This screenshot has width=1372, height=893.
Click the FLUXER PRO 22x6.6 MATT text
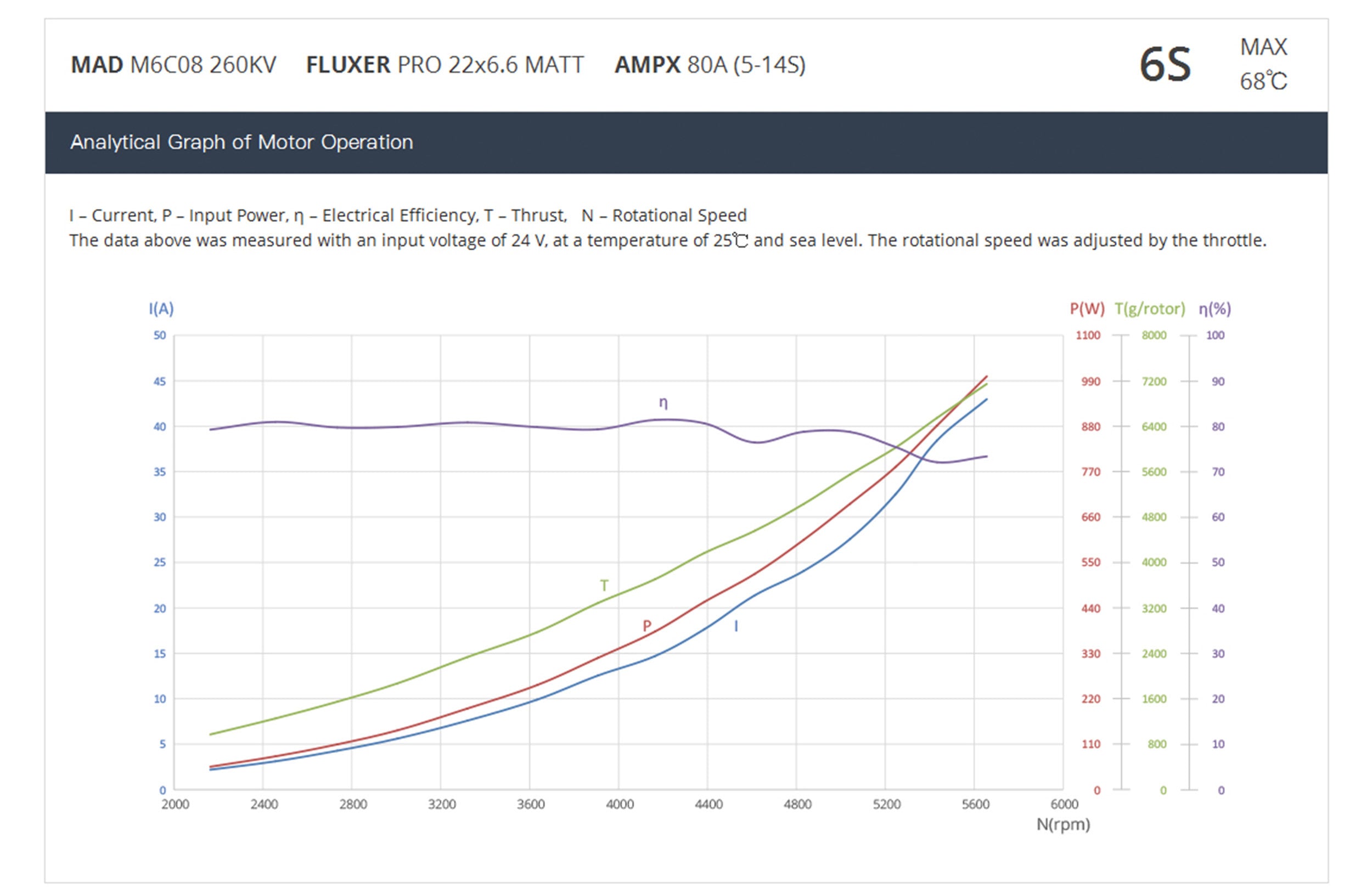click(445, 65)
